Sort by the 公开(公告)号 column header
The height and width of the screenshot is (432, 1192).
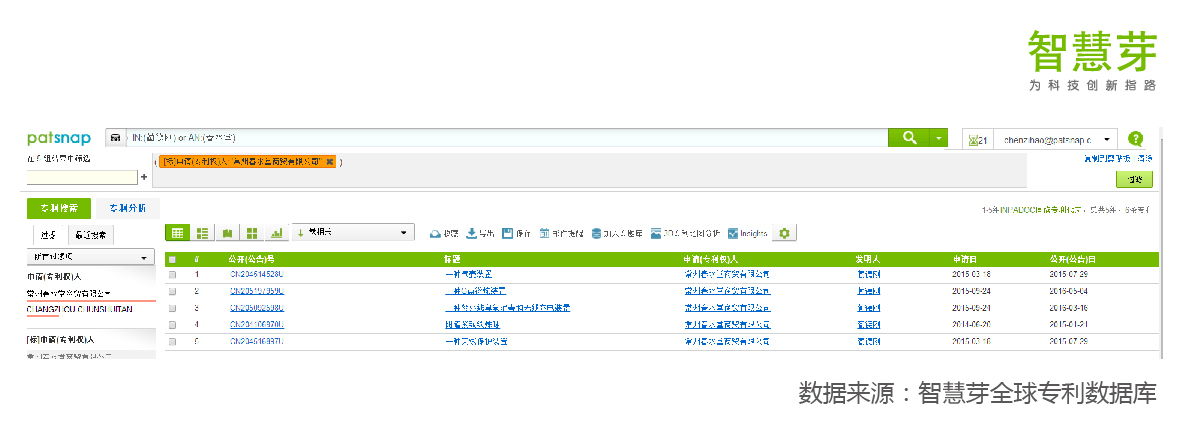coord(252,259)
